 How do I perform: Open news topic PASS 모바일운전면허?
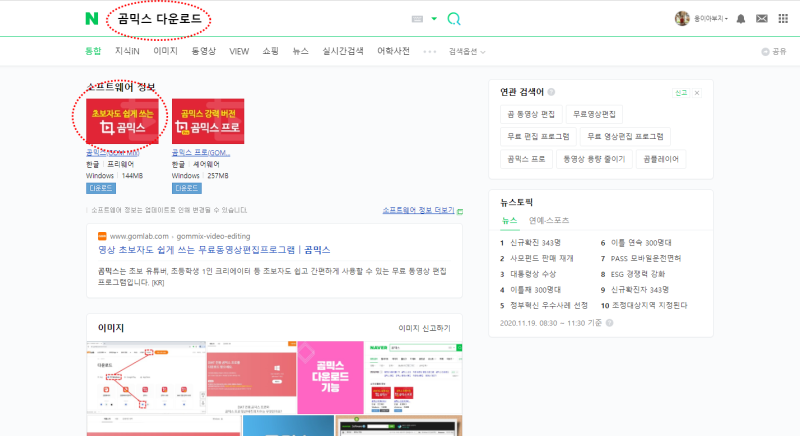coord(645,259)
